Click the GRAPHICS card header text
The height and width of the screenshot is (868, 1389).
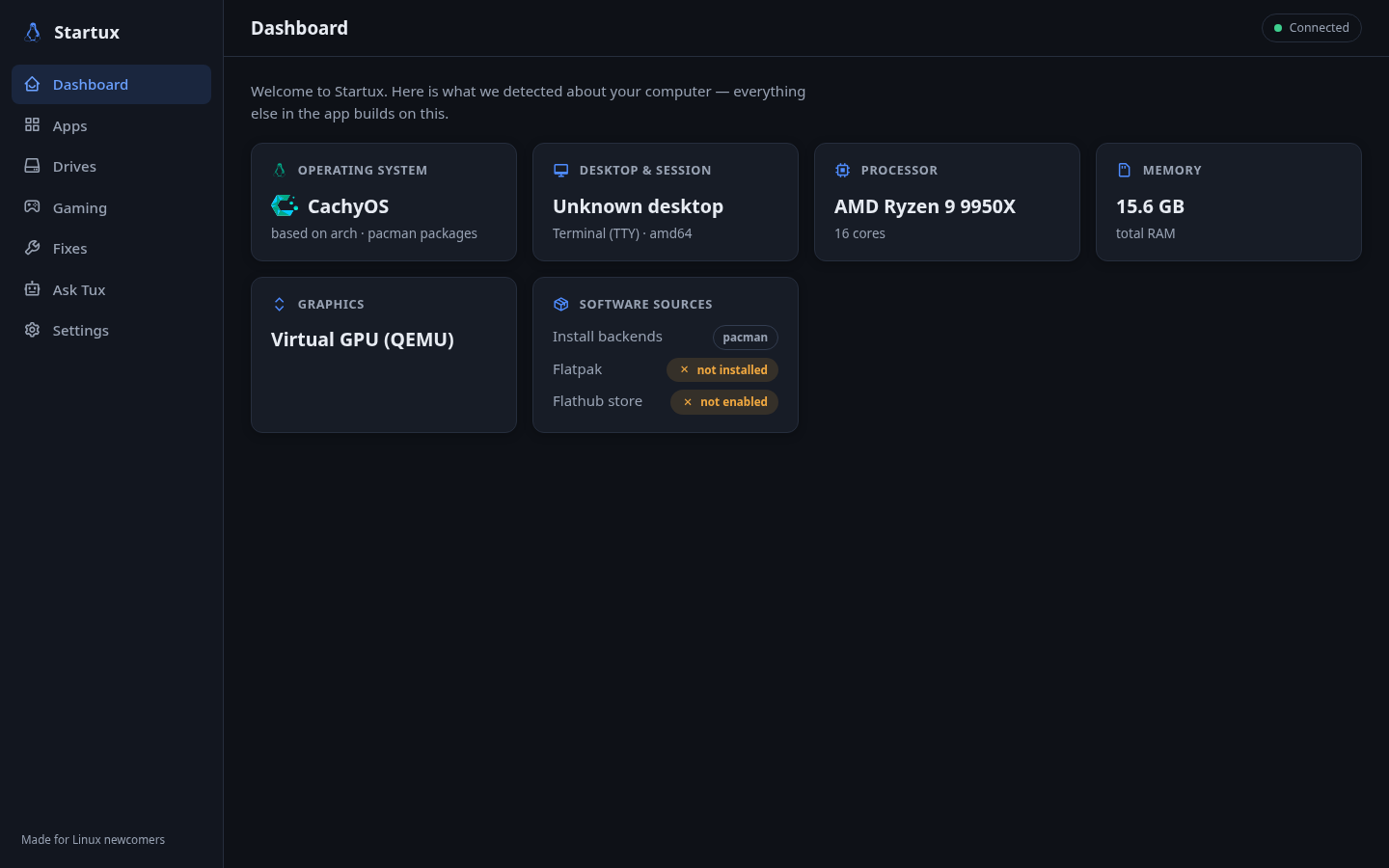coord(331,304)
